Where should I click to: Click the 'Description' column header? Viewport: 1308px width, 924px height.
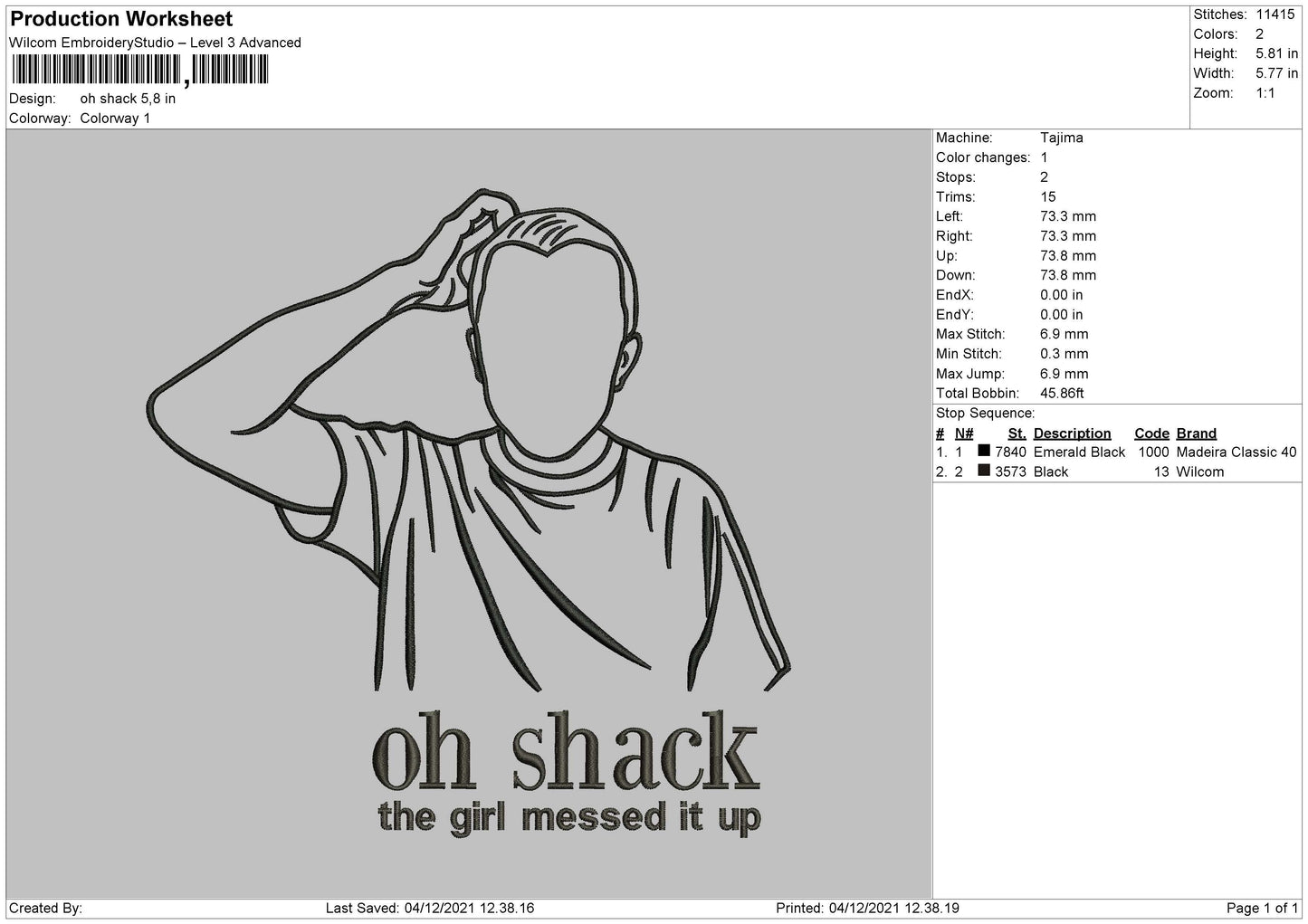[x=1072, y=433]
